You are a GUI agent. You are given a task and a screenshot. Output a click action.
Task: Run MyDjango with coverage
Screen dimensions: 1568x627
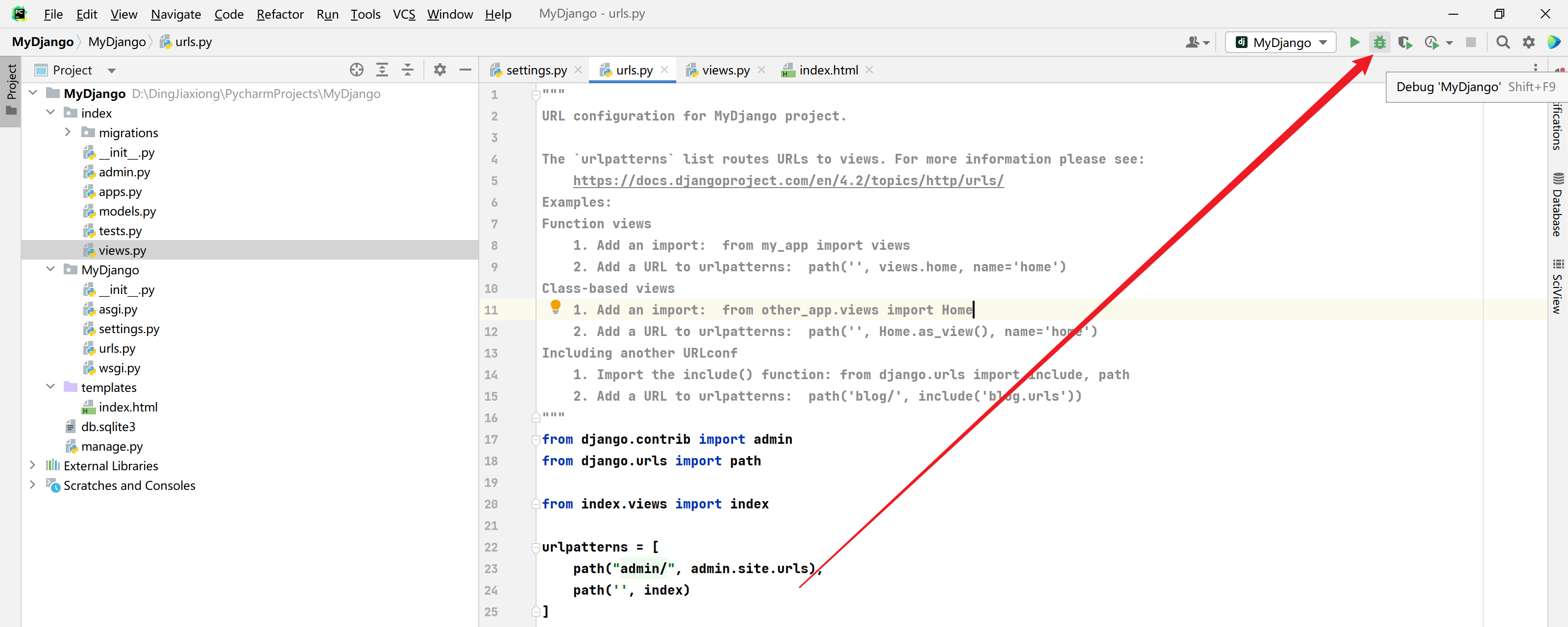click(1405, 42)
